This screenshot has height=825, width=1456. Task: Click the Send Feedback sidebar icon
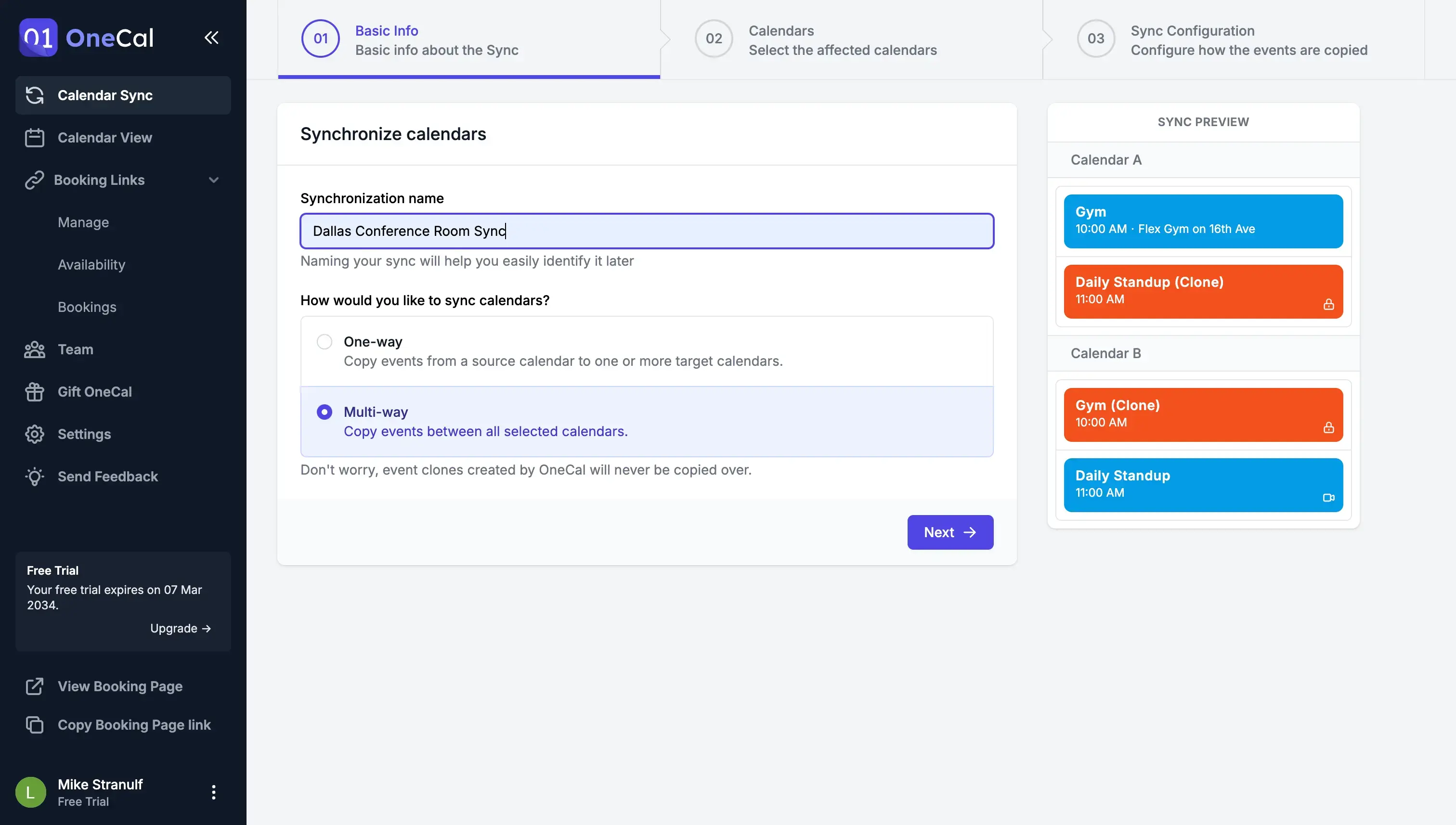[35, 476]
